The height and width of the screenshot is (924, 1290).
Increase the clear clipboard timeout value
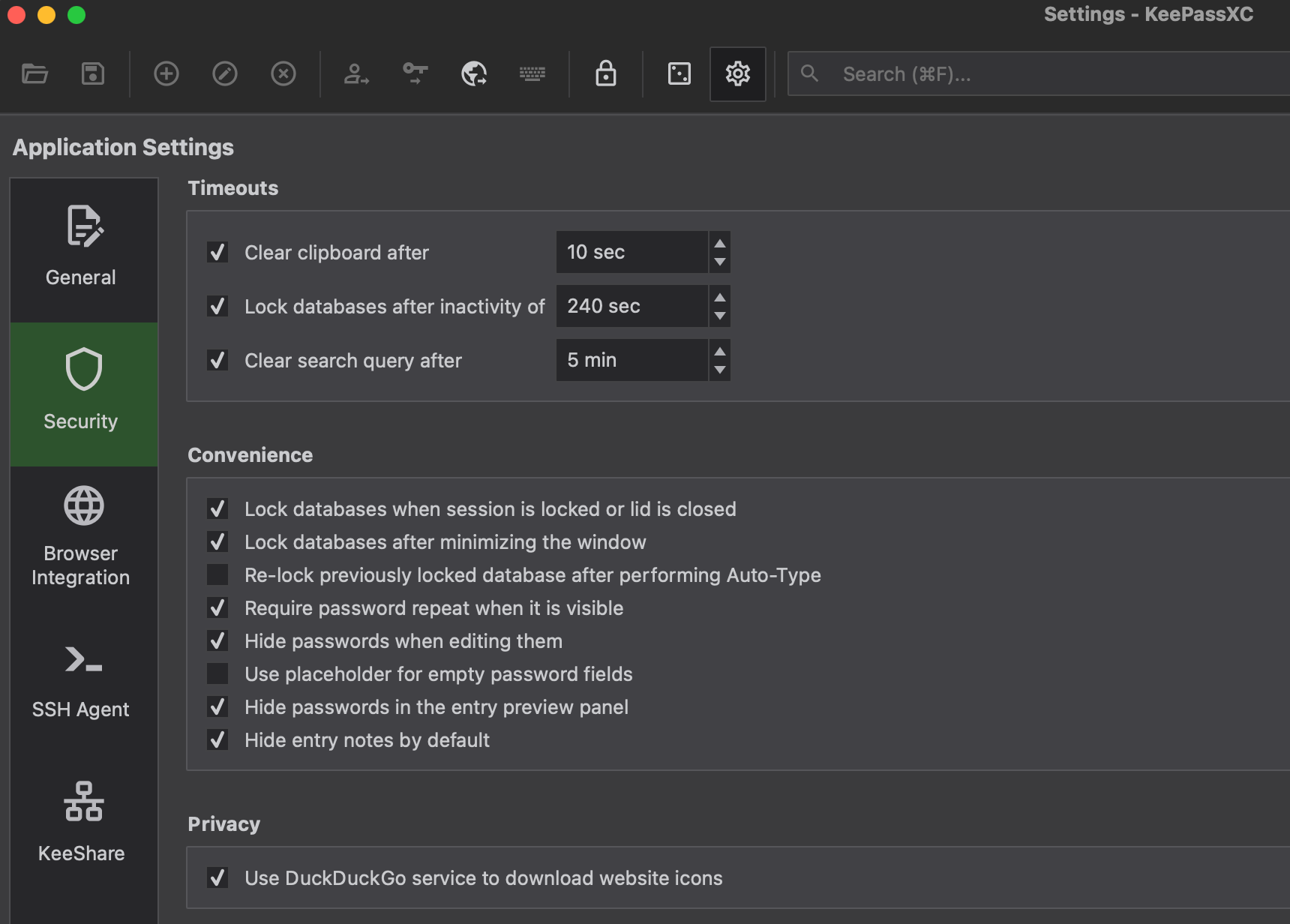(x=720, y=244)
